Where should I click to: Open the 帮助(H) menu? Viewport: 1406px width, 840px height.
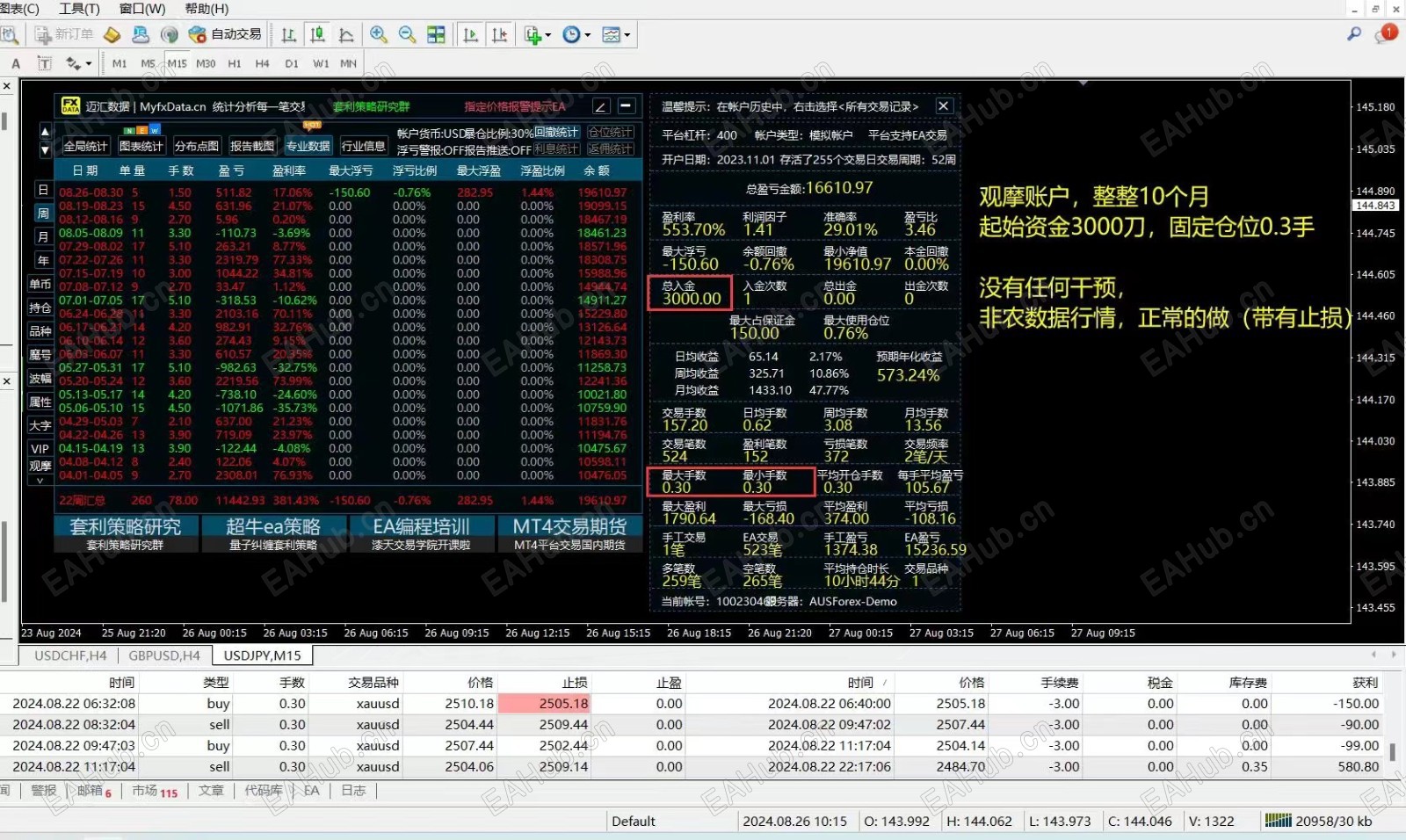pos(207,8)
